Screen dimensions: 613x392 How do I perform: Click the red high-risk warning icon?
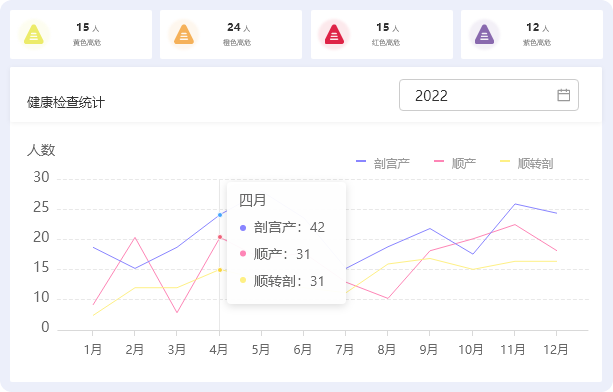334,34
